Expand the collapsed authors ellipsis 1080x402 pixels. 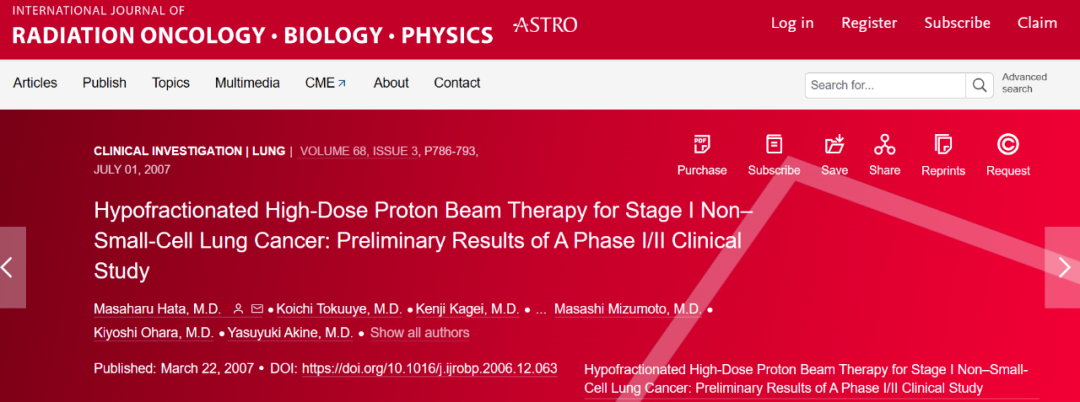[541, 310]
